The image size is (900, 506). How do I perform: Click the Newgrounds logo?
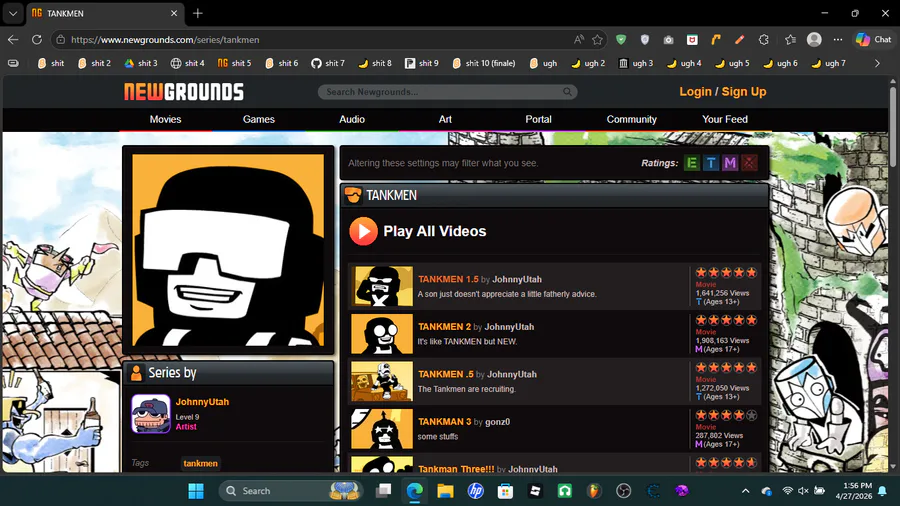(184, 92)
